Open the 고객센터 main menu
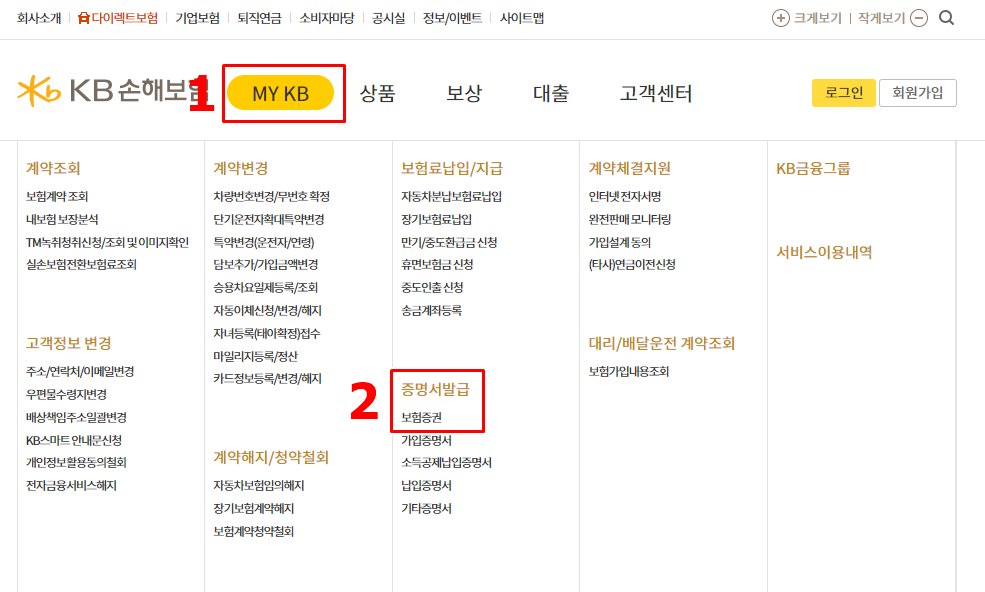This screenshot has width=985, height=592. pos(656,94)
